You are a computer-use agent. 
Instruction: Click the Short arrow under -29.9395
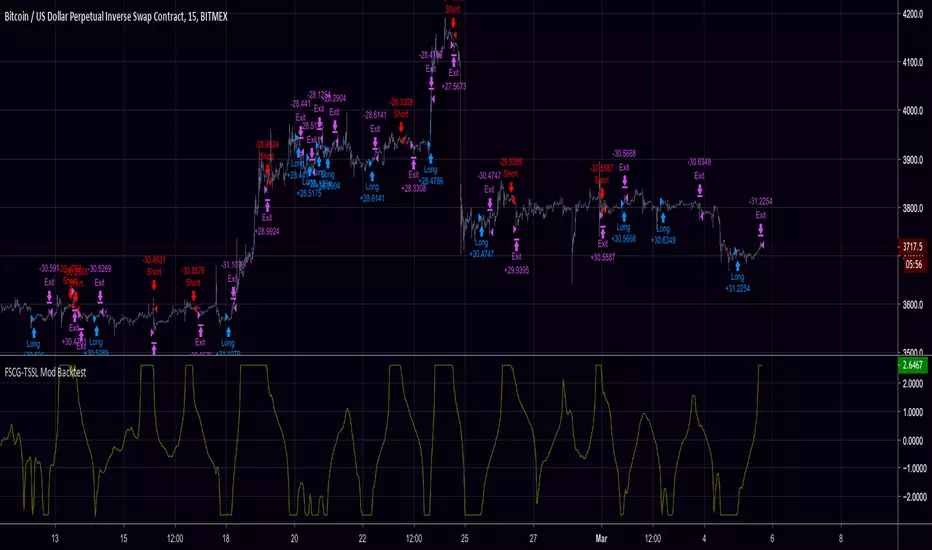(x=510, y=187)
